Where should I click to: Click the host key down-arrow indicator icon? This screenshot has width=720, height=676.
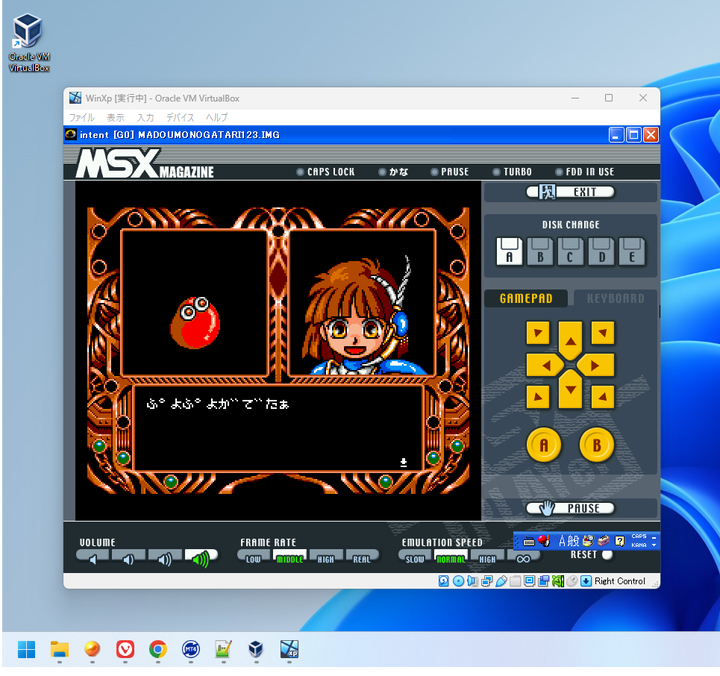tap(586, 581)
